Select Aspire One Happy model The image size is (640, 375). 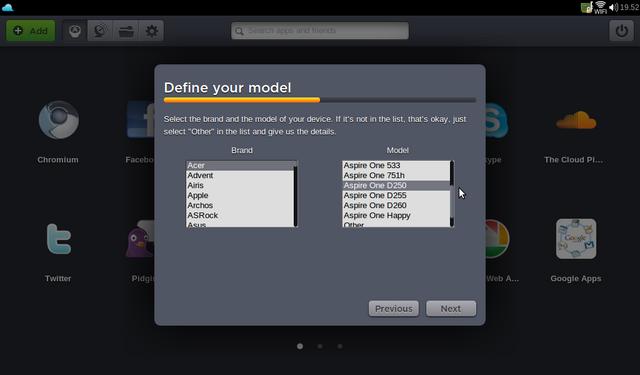pos(396,215)
